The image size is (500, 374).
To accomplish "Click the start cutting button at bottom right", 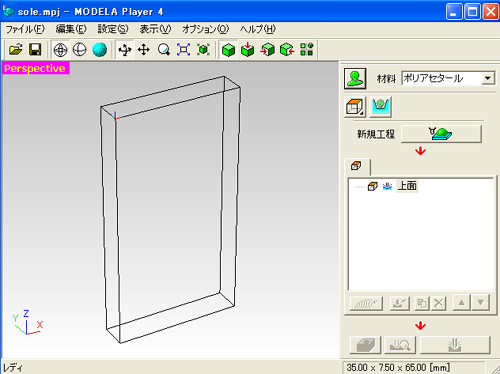I will (455, 345).
